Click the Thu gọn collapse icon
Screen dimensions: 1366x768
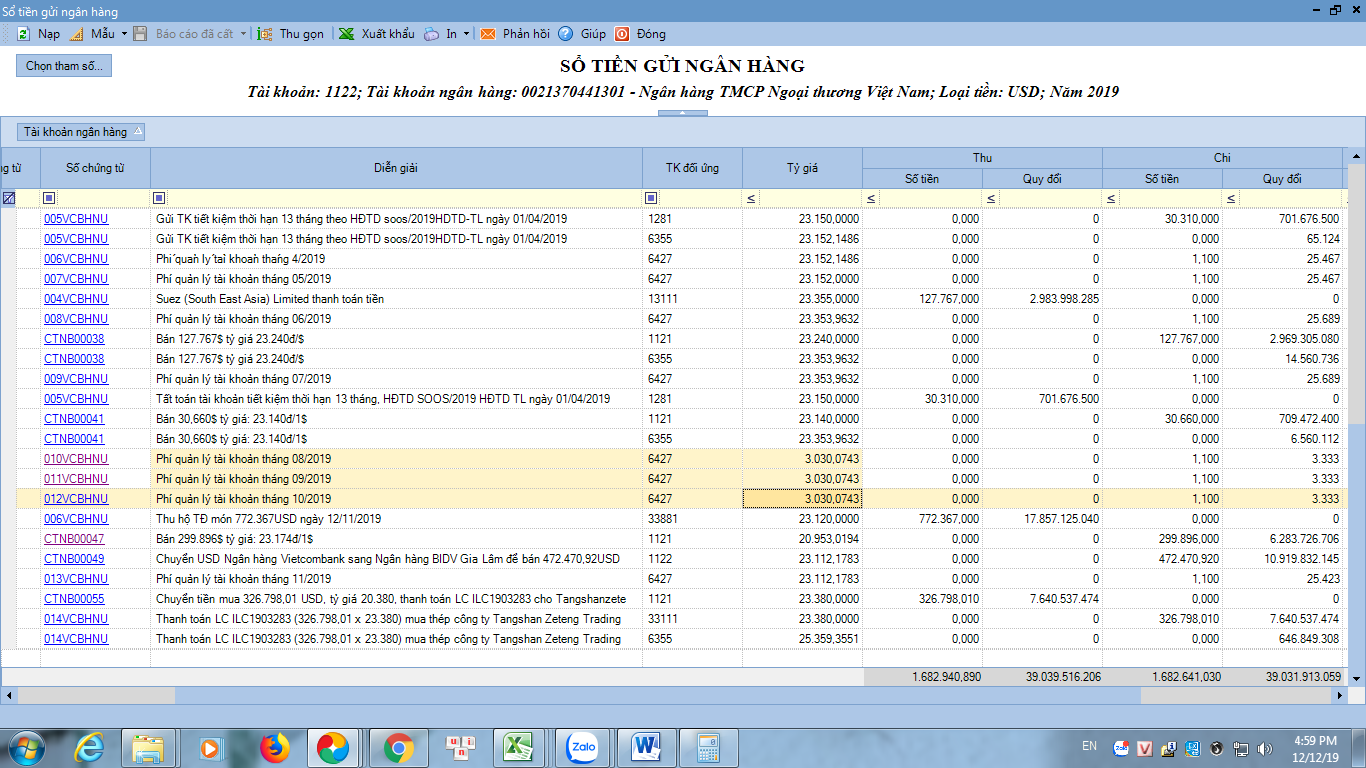click(265, 33)
